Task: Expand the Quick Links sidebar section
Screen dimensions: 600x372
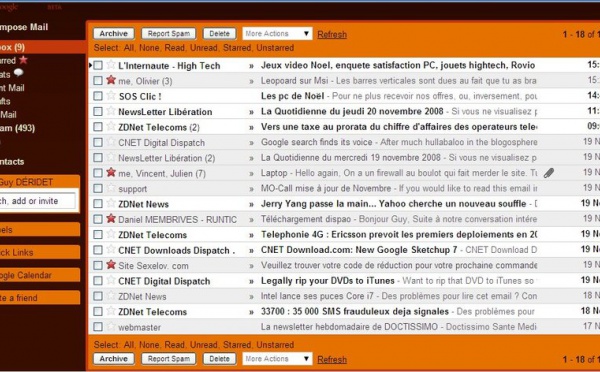Action: (39, 252)
